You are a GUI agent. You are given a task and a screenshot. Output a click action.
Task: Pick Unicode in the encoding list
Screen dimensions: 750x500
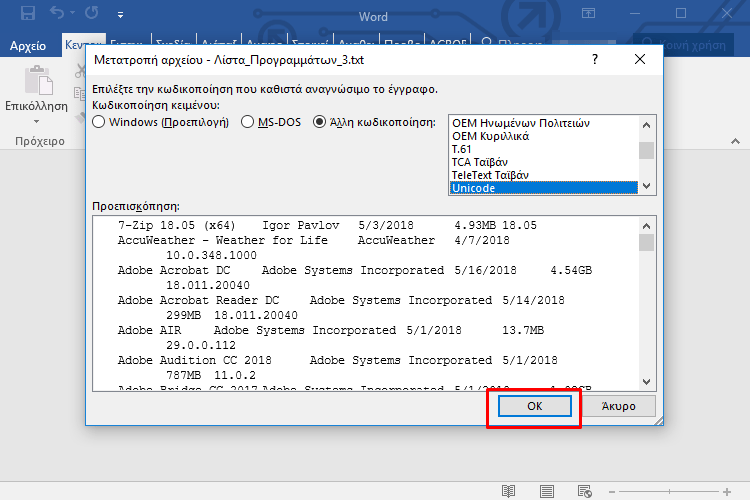pyautogui.click(x=543, y=188)
